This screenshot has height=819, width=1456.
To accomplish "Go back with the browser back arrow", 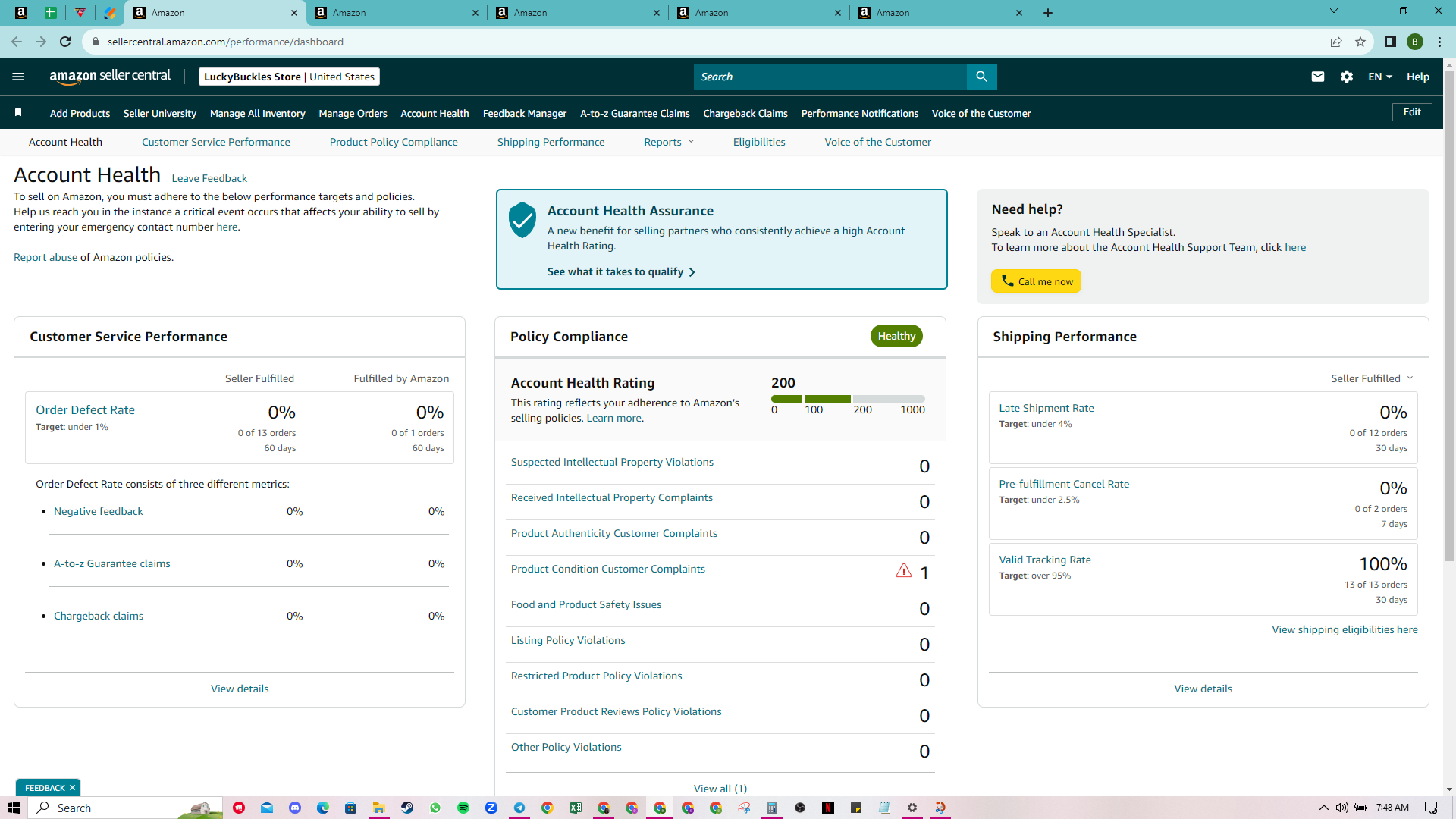I will coord(17,42).
